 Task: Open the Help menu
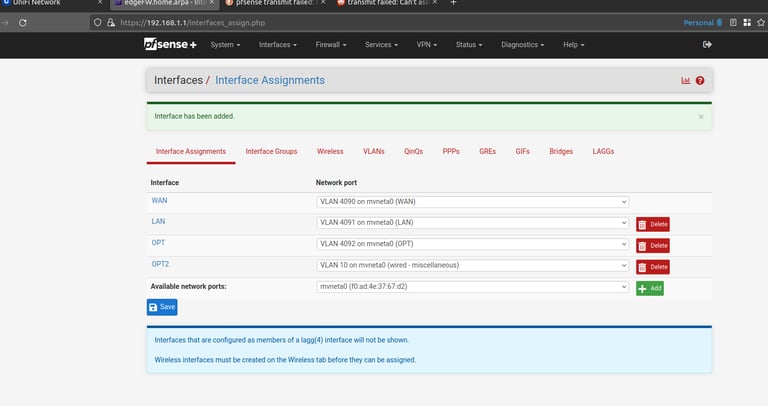click(574, 45)
